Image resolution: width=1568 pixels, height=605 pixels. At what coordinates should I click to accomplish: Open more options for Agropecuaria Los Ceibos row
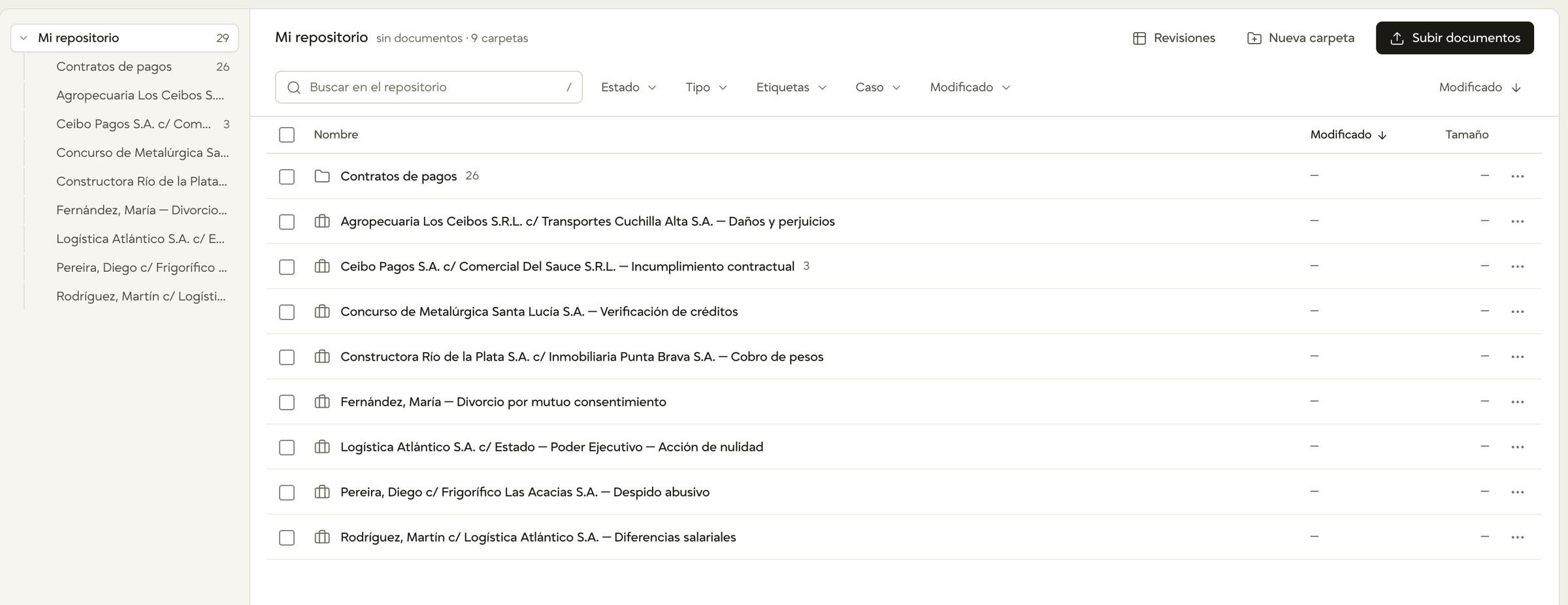tap(1517, 221)
